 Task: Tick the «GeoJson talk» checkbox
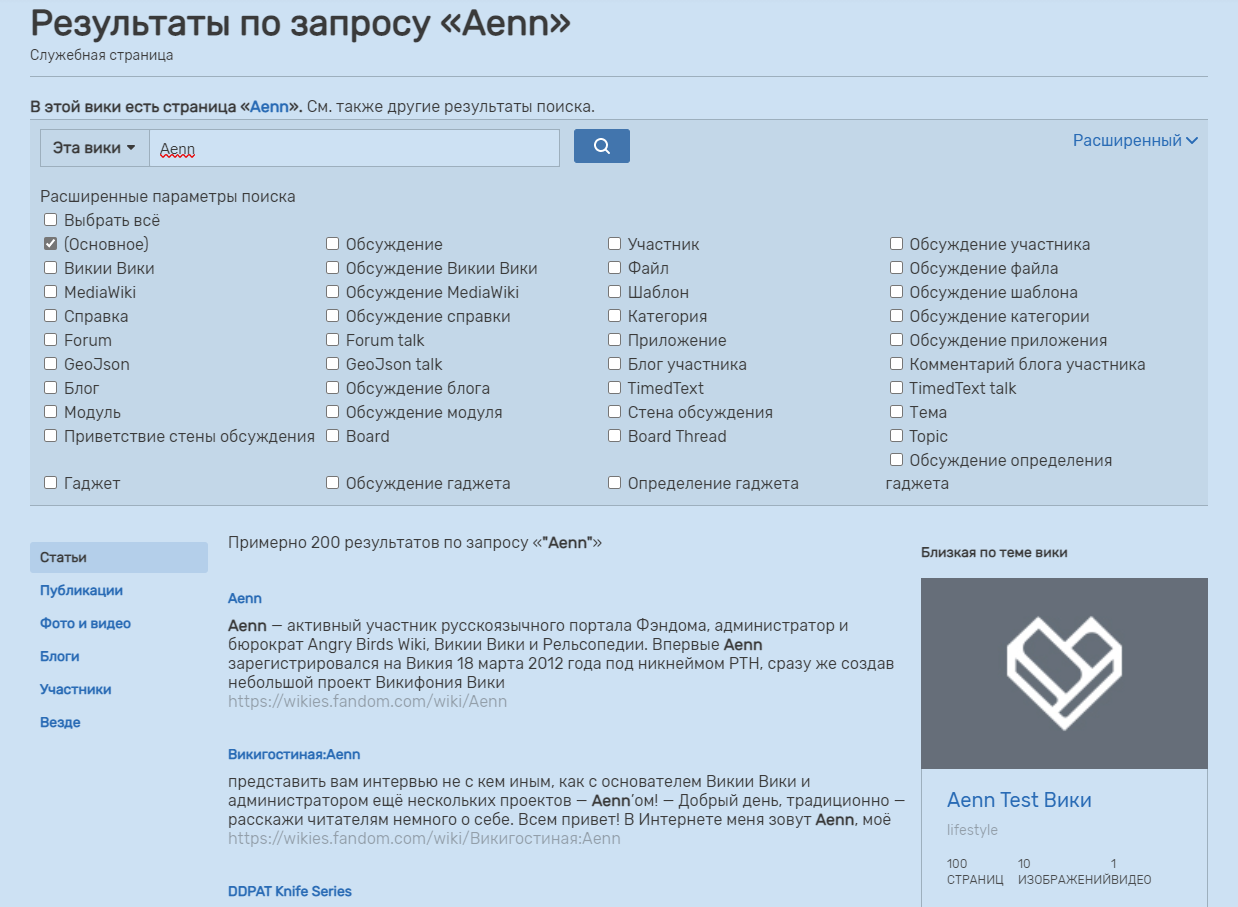[332, 364]
